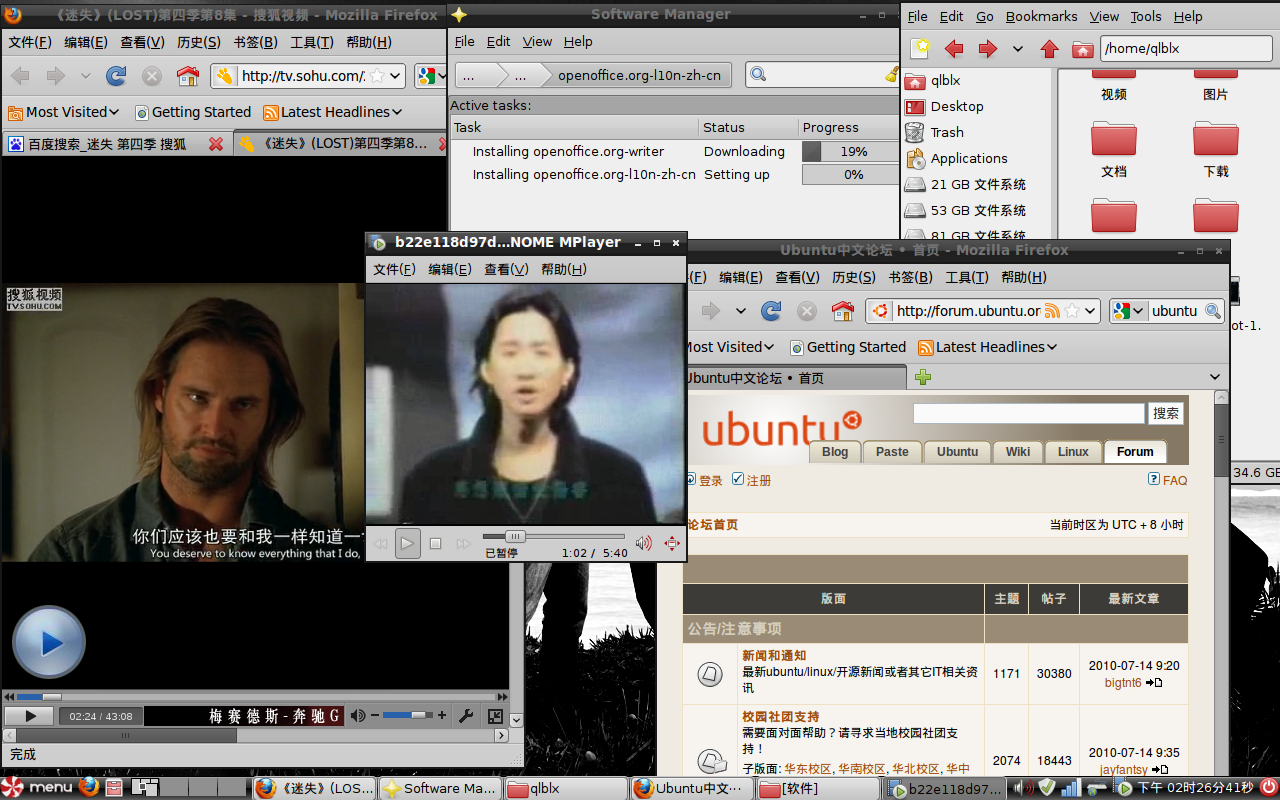Click openoffice.org-l10n-zh-cn breadcrumb in Software Manager
This screenshot has width=1280, height=800.
[641, 75]
